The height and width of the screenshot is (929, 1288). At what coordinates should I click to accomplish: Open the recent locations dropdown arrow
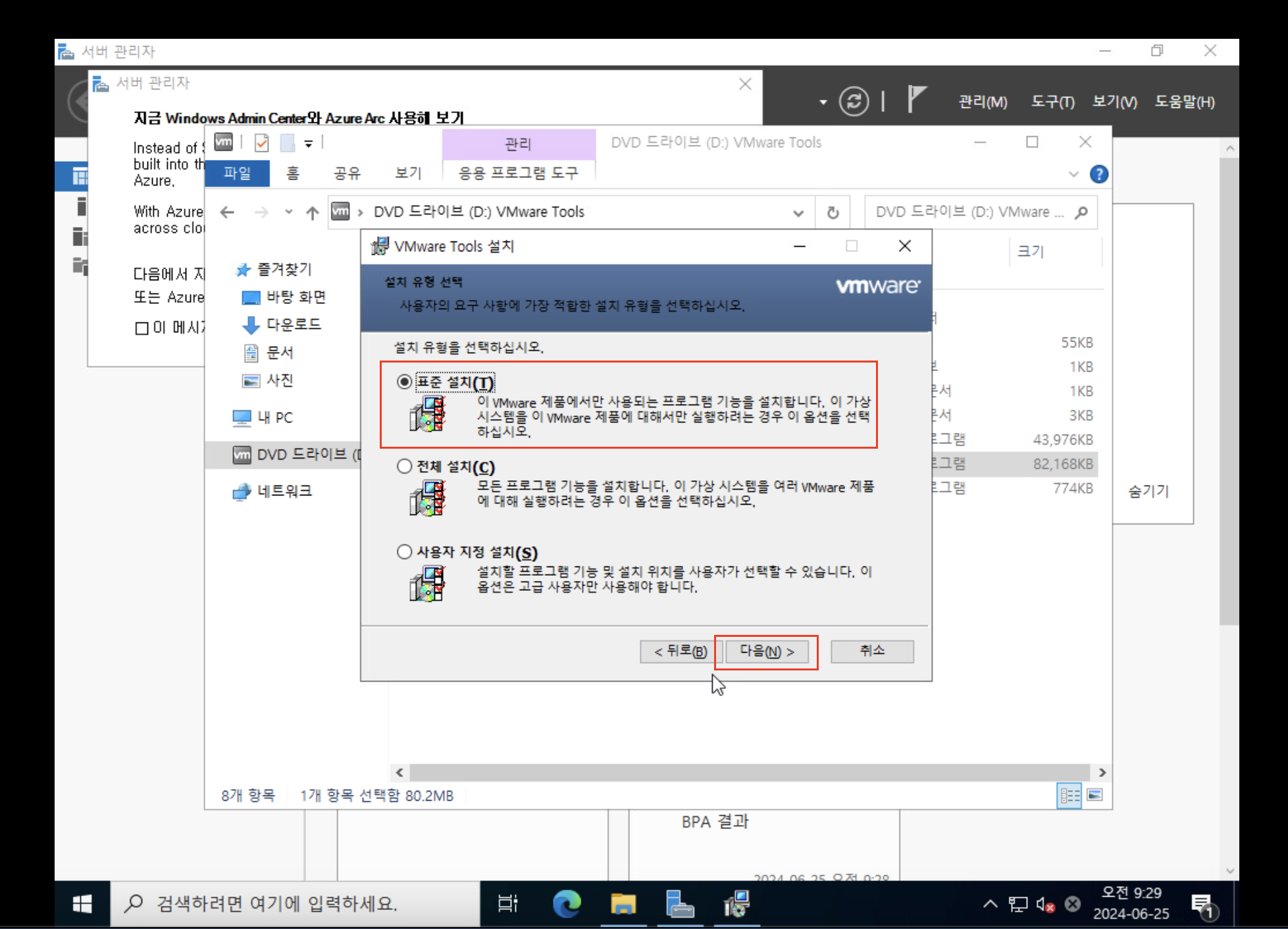tap(288, 212)
